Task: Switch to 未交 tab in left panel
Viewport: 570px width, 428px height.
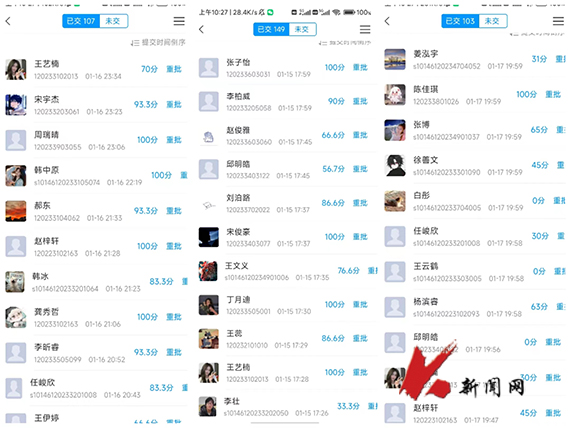Action: pos(113,21)
